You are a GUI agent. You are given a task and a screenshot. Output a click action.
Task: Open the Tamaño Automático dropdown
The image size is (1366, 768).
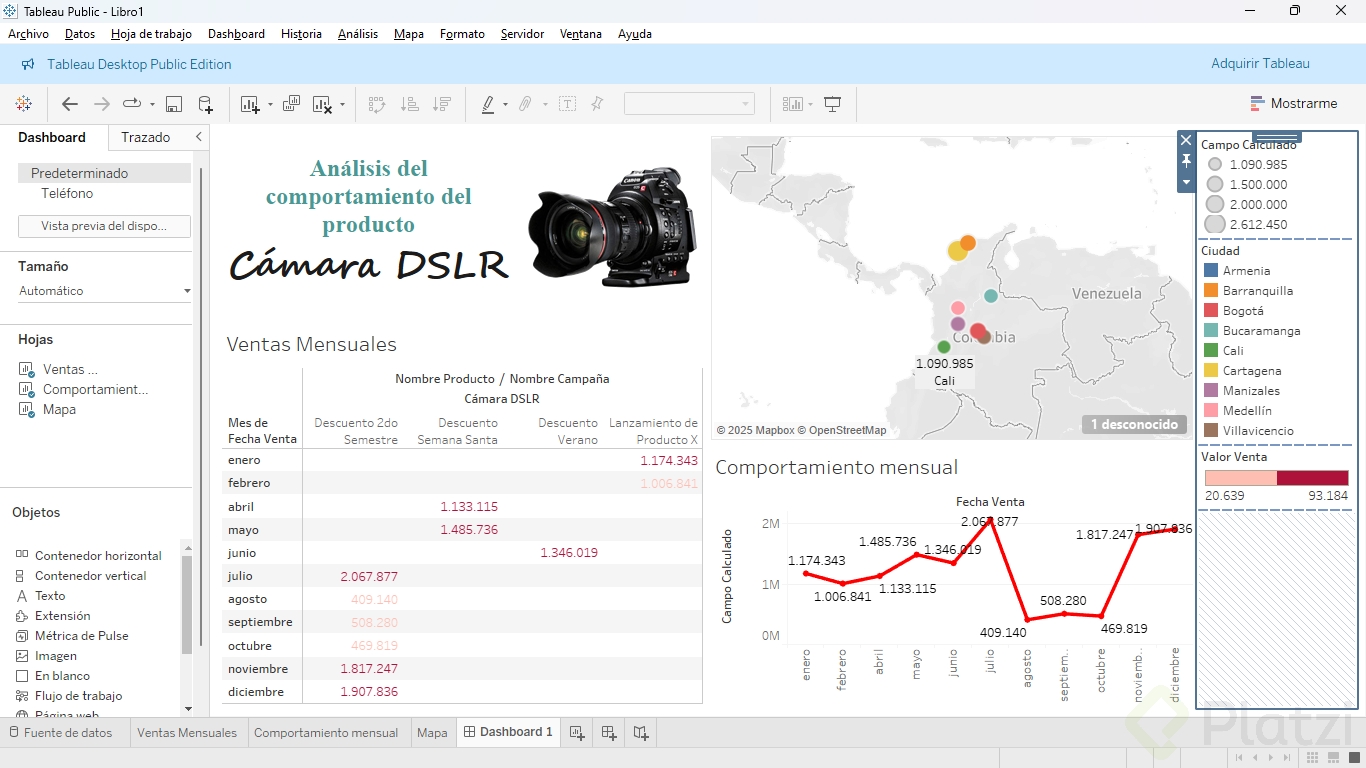coord(104,291)
